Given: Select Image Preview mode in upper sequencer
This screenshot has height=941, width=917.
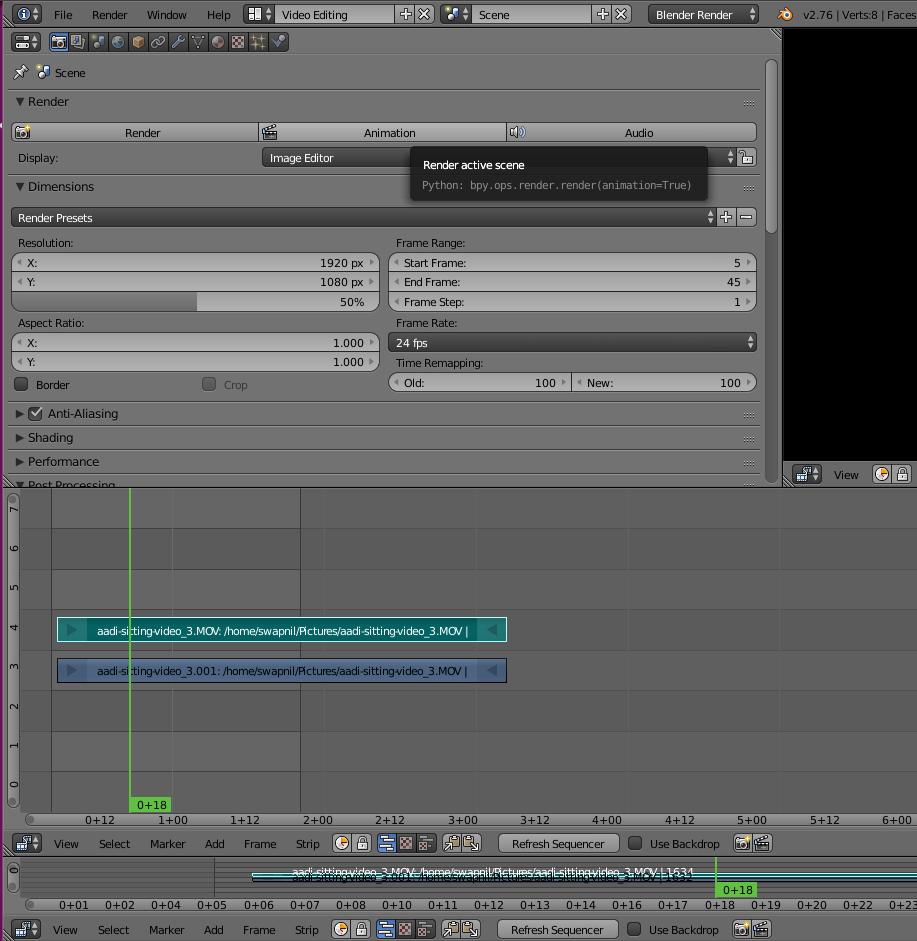Looking at the screenshot, I should tap(406, 843).
